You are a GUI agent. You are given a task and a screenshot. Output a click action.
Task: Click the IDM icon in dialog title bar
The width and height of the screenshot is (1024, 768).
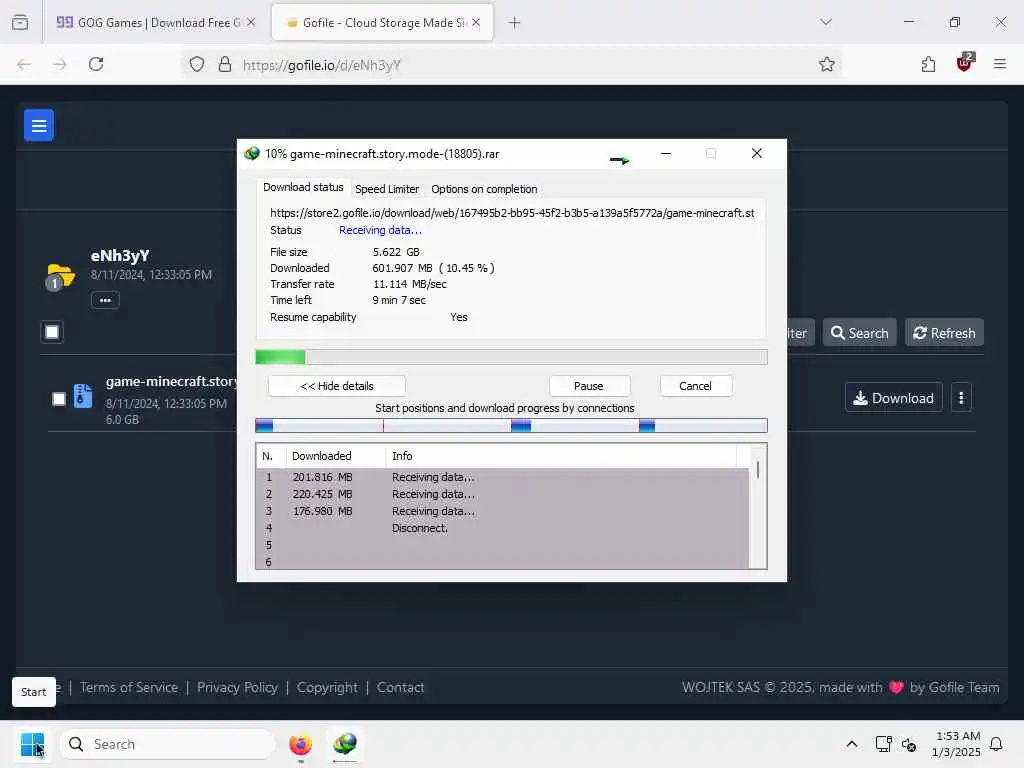(x=252, y=154)
